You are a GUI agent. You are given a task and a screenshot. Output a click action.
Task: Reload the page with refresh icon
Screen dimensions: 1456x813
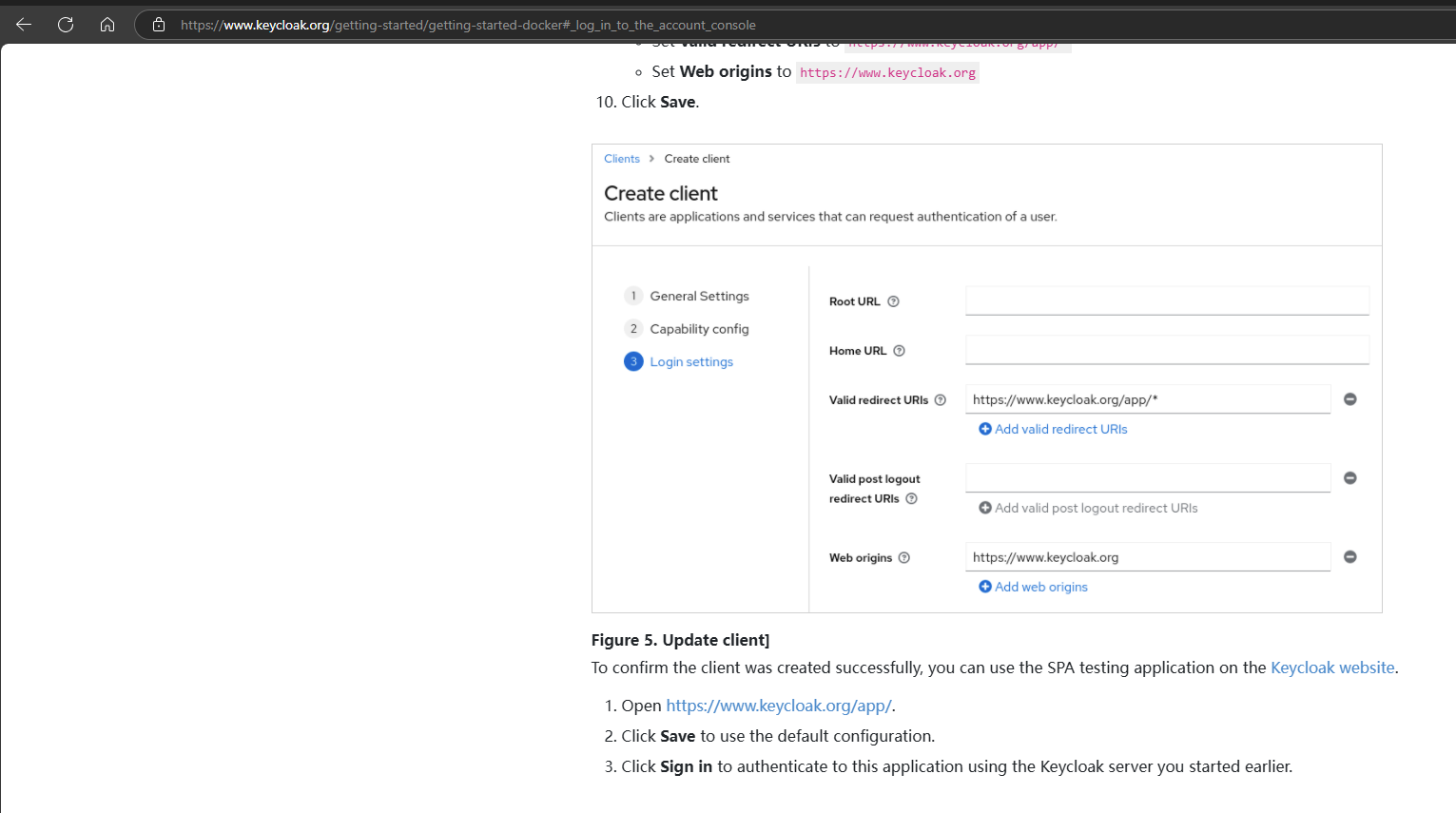pos(66,25)
